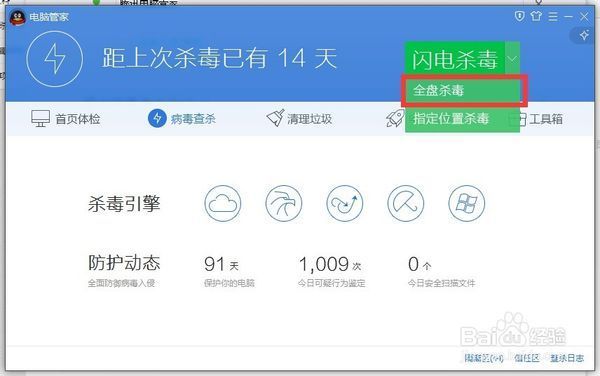Open the skin shirt icon
Viewport: 600px width, 376px height.
coord(536,16)
